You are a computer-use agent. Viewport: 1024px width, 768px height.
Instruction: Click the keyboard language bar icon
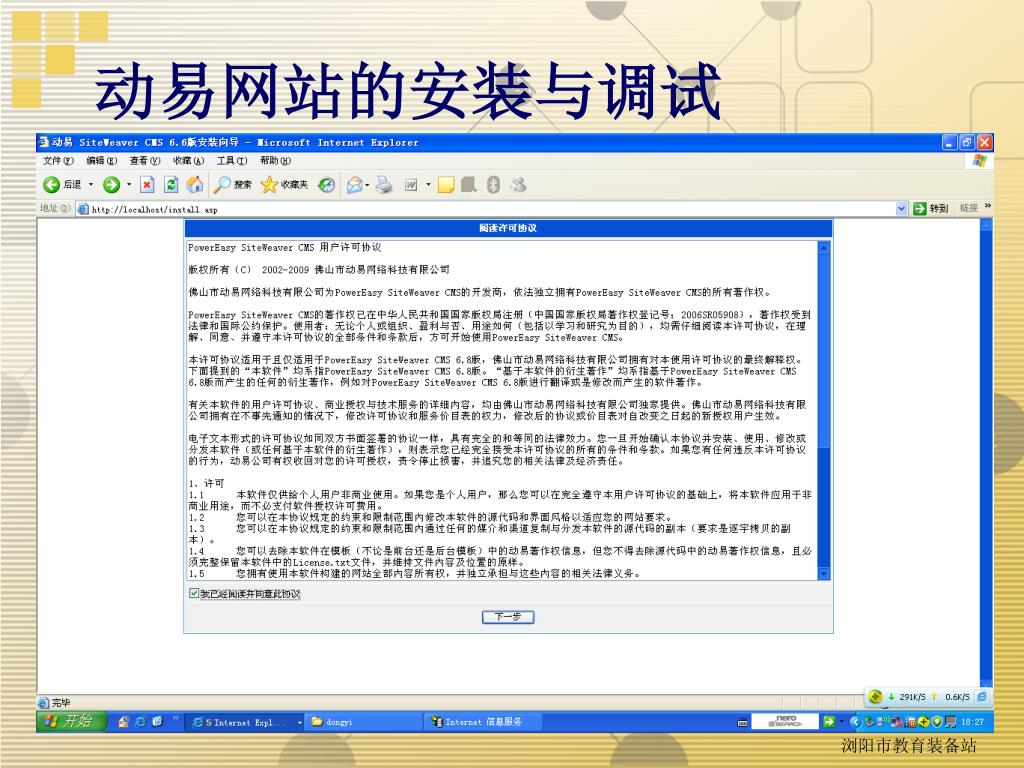pos(742,722)
